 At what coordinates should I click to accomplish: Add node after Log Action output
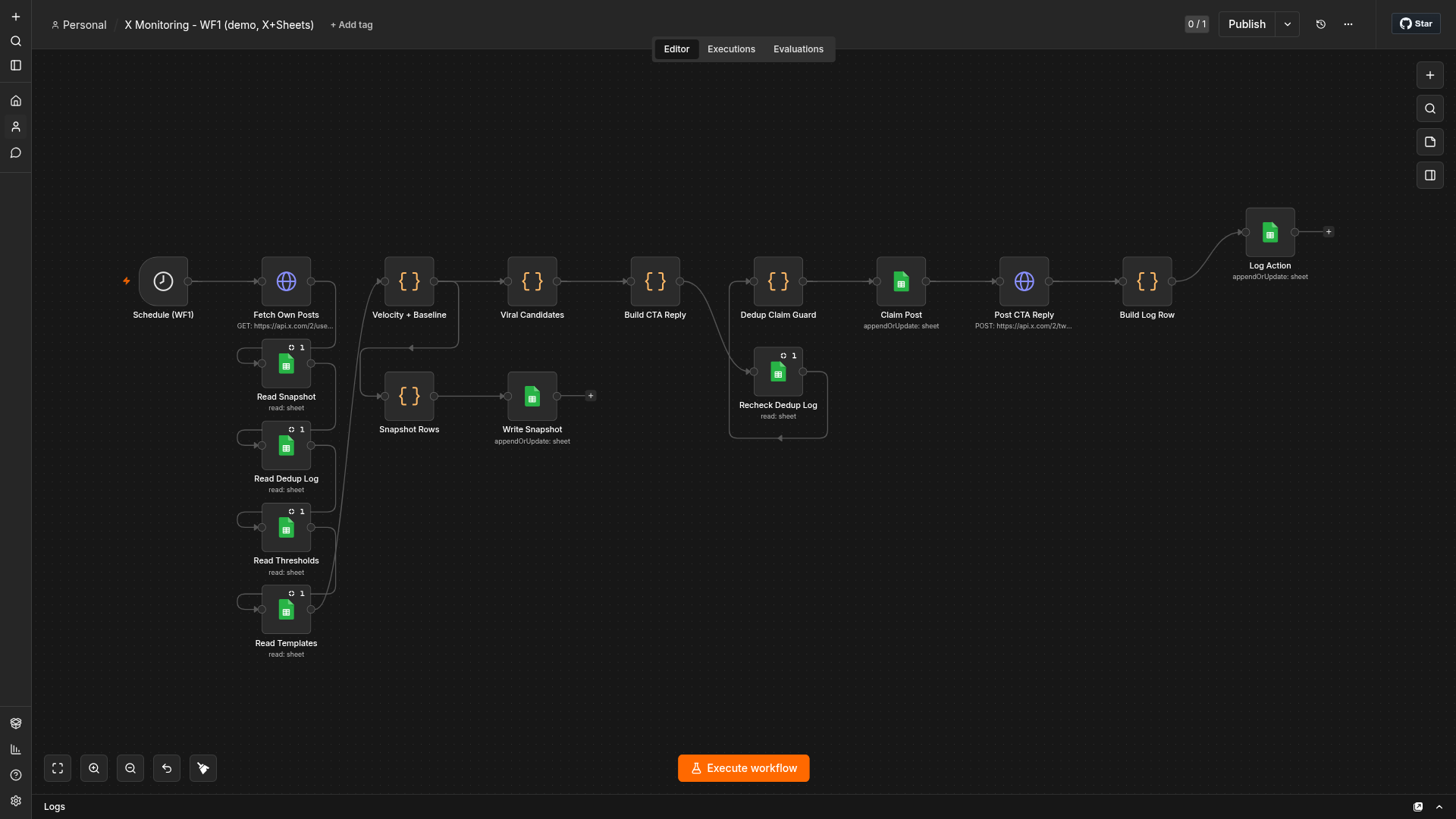(x=1329, y=232)
